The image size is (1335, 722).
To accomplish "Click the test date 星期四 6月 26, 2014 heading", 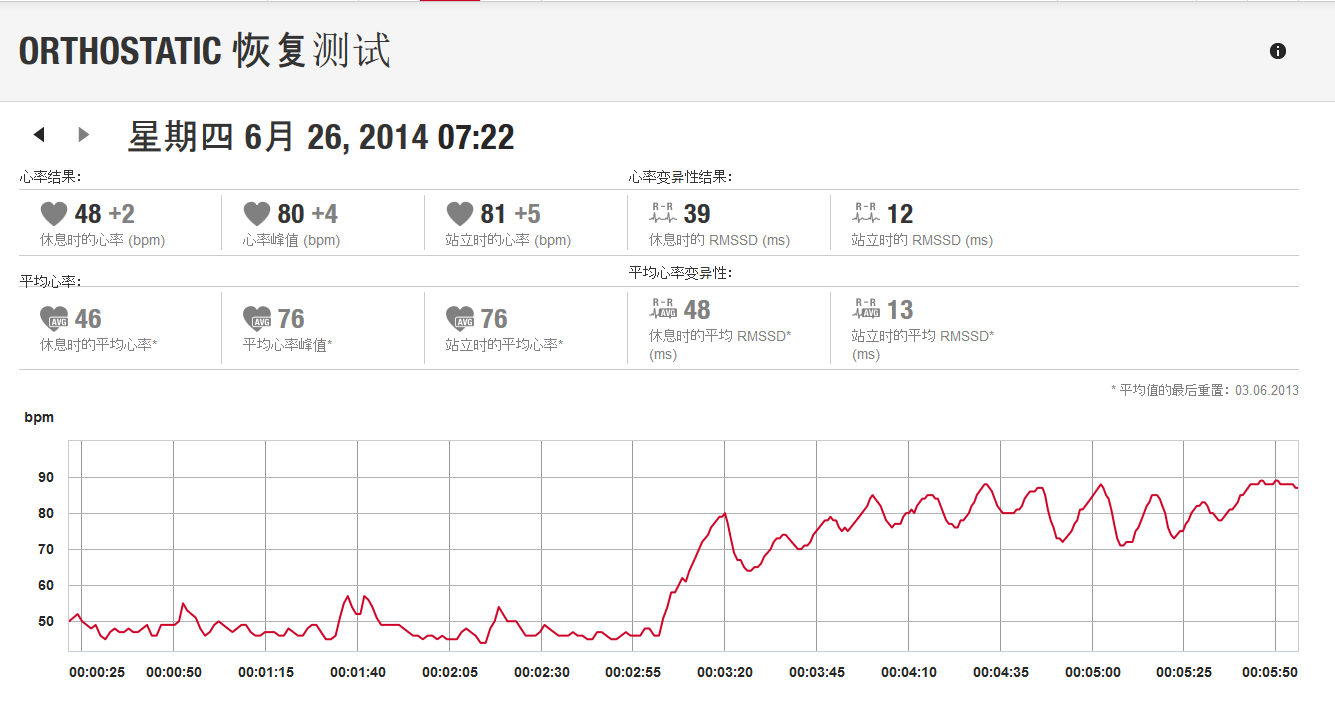I will 321,136.
